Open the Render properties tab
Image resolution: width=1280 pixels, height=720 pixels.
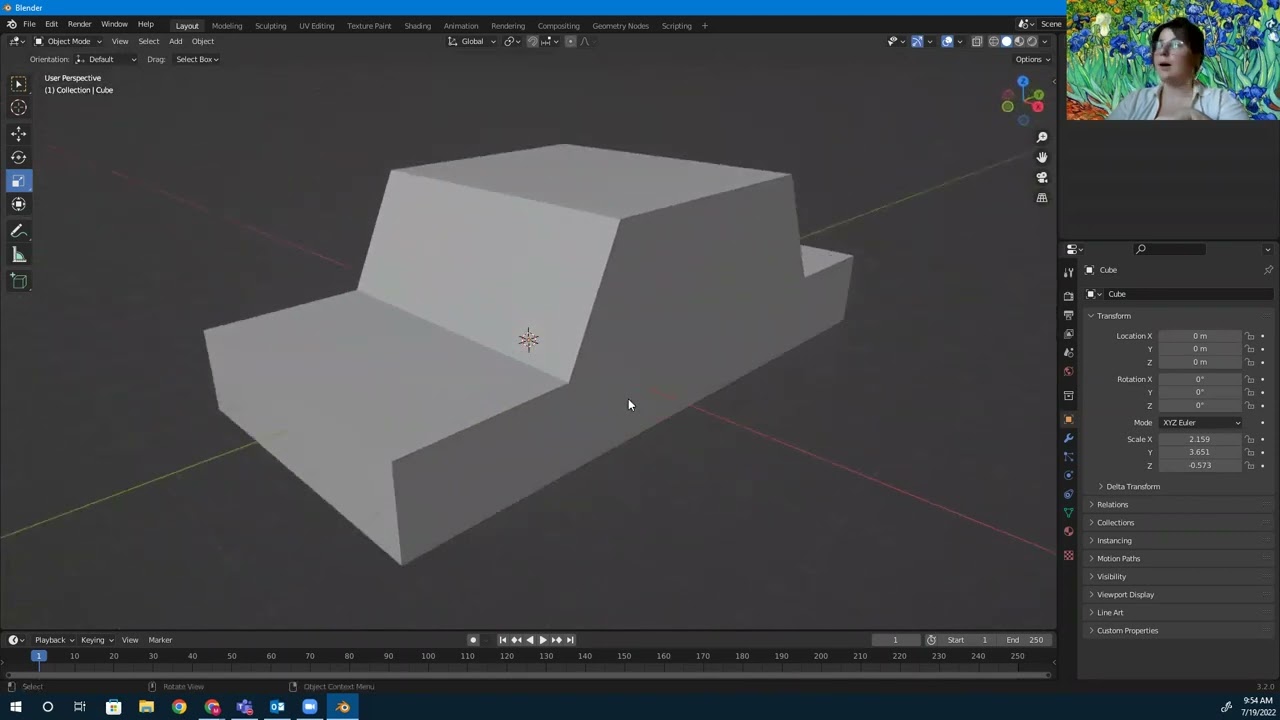[1068, 296]
